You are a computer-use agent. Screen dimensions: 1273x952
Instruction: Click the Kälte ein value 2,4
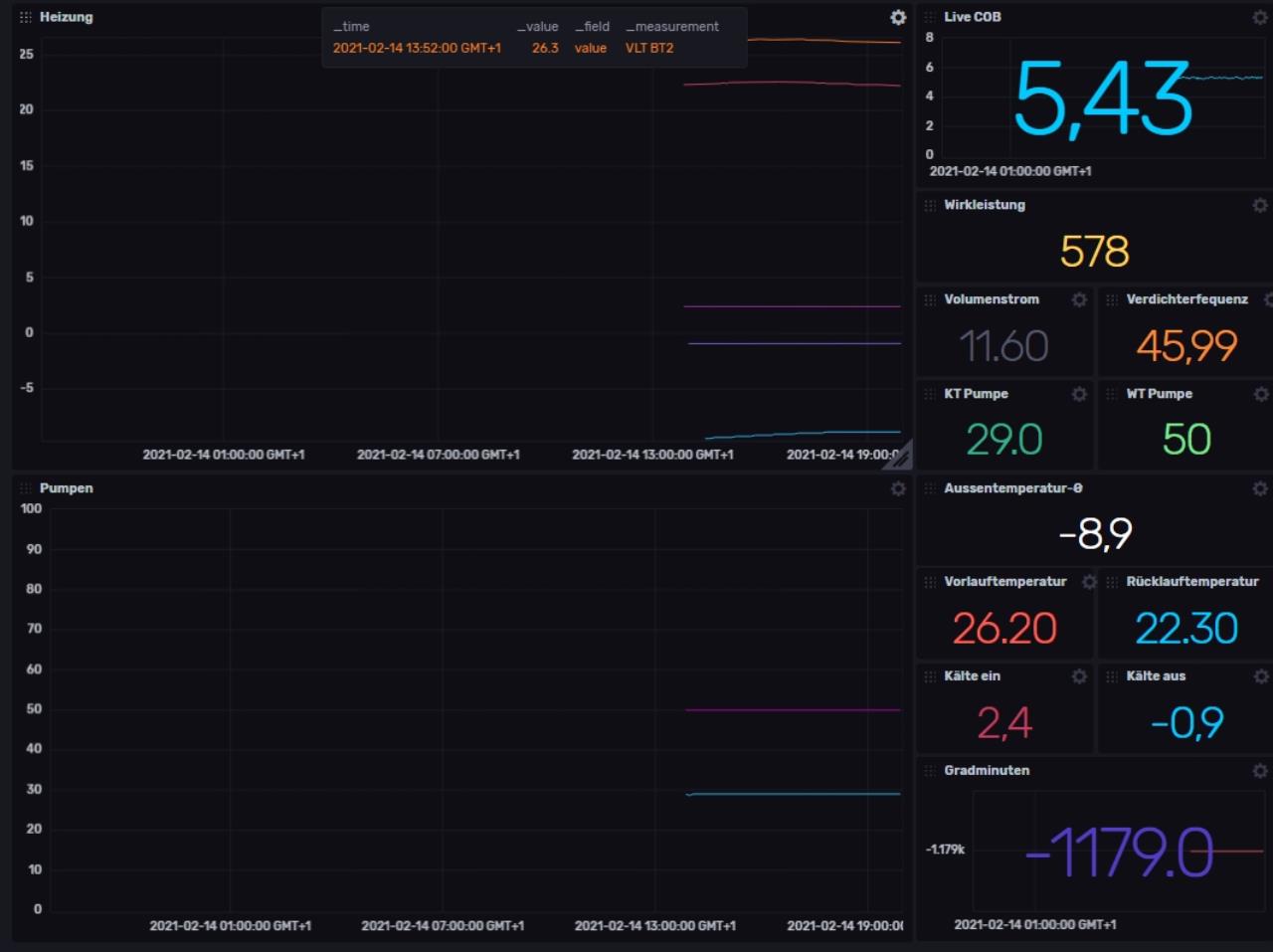click(1004, 723)
